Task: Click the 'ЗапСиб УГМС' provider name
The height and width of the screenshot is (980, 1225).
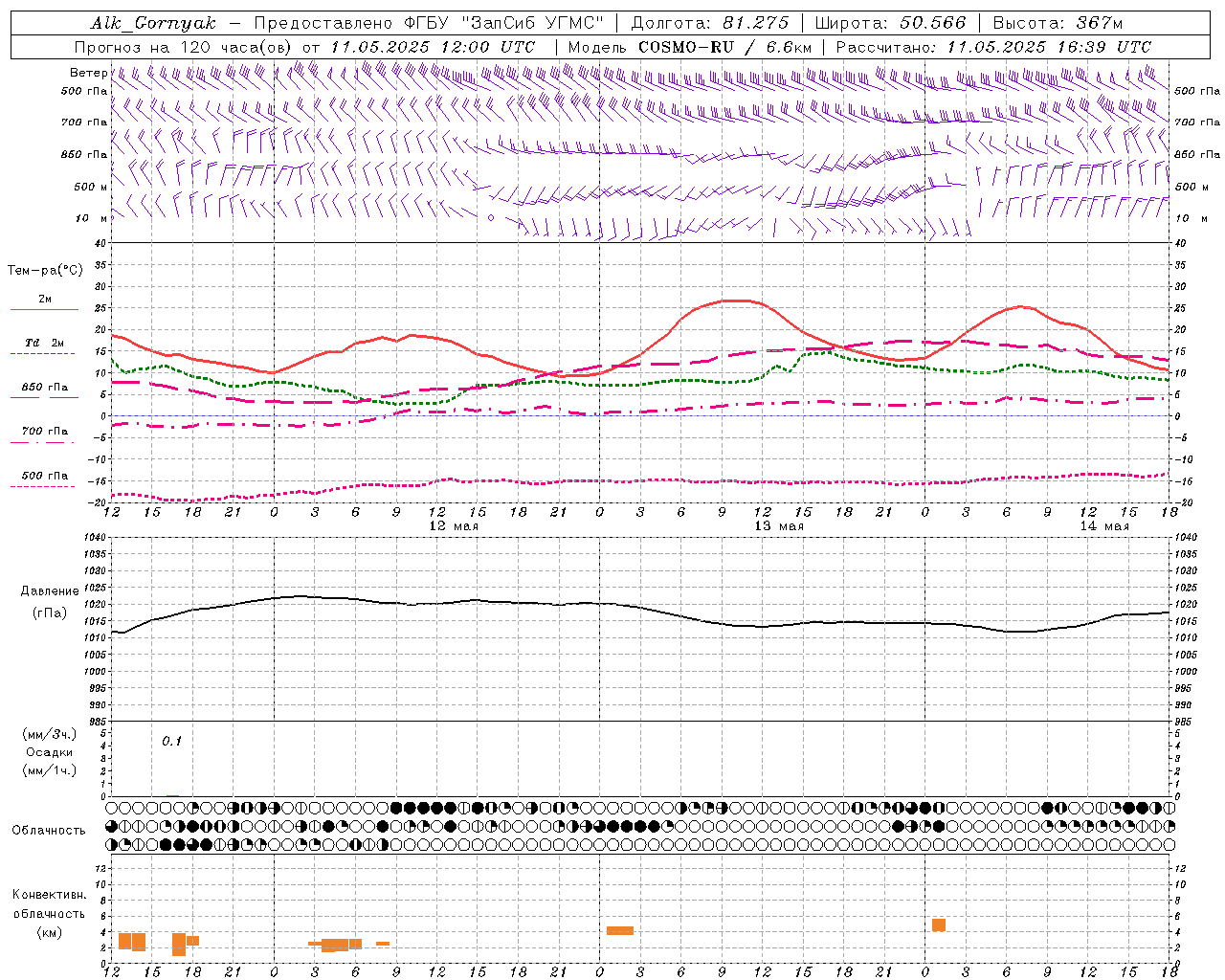Action: (x=533, y=23)
